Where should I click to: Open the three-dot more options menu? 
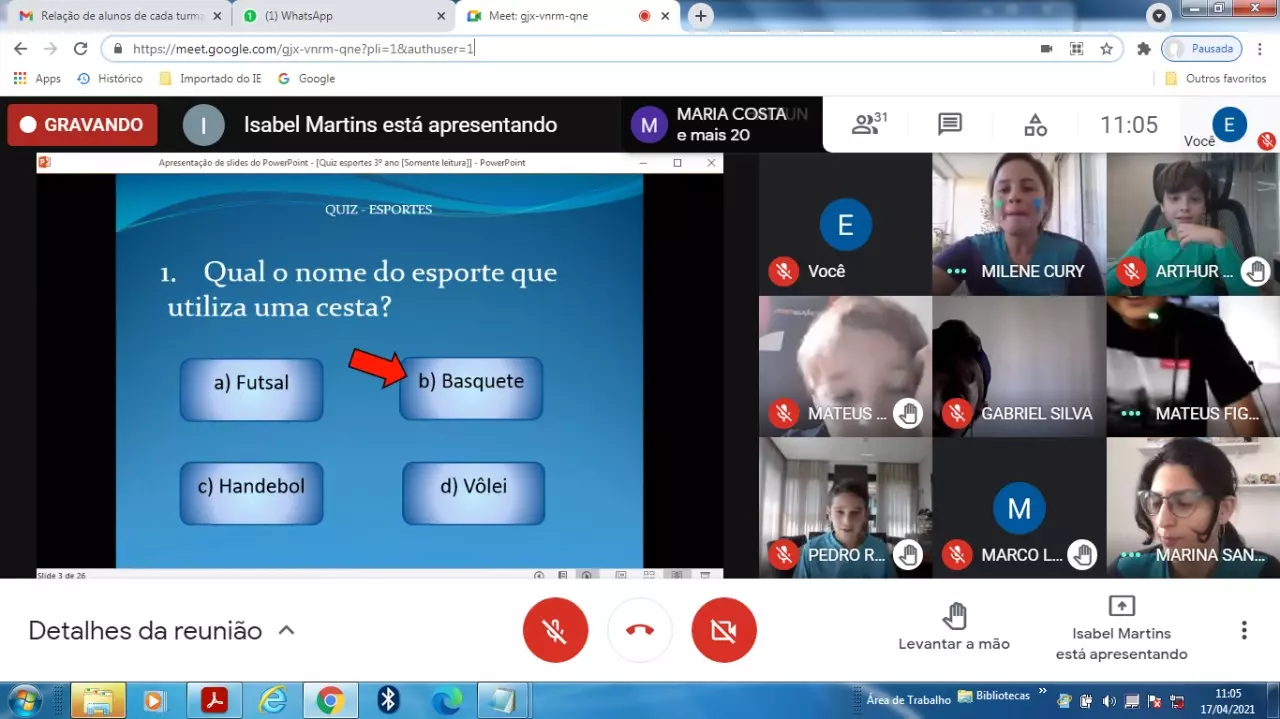tap(1244, 630)
